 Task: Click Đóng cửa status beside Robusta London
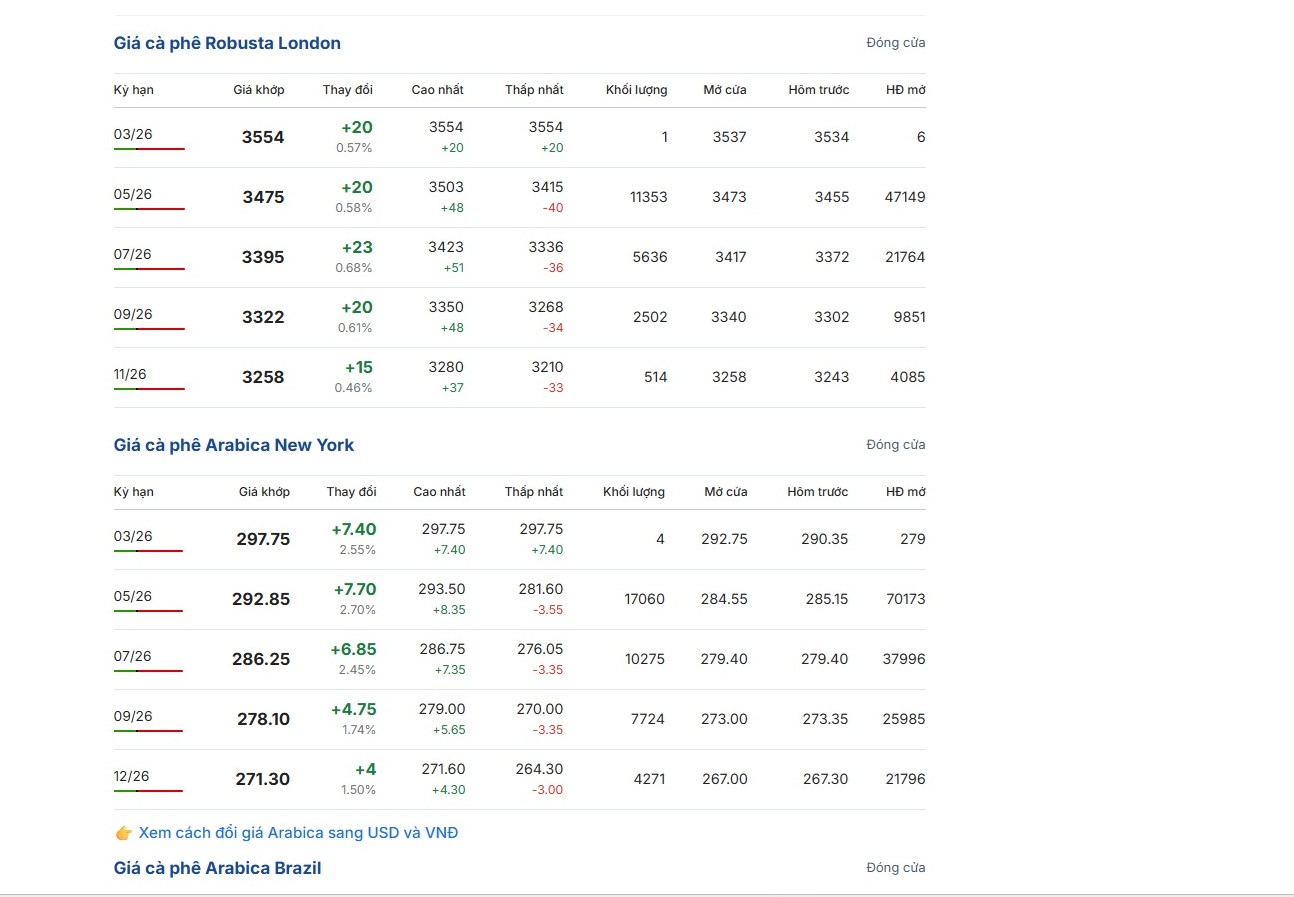pos(896,43)
